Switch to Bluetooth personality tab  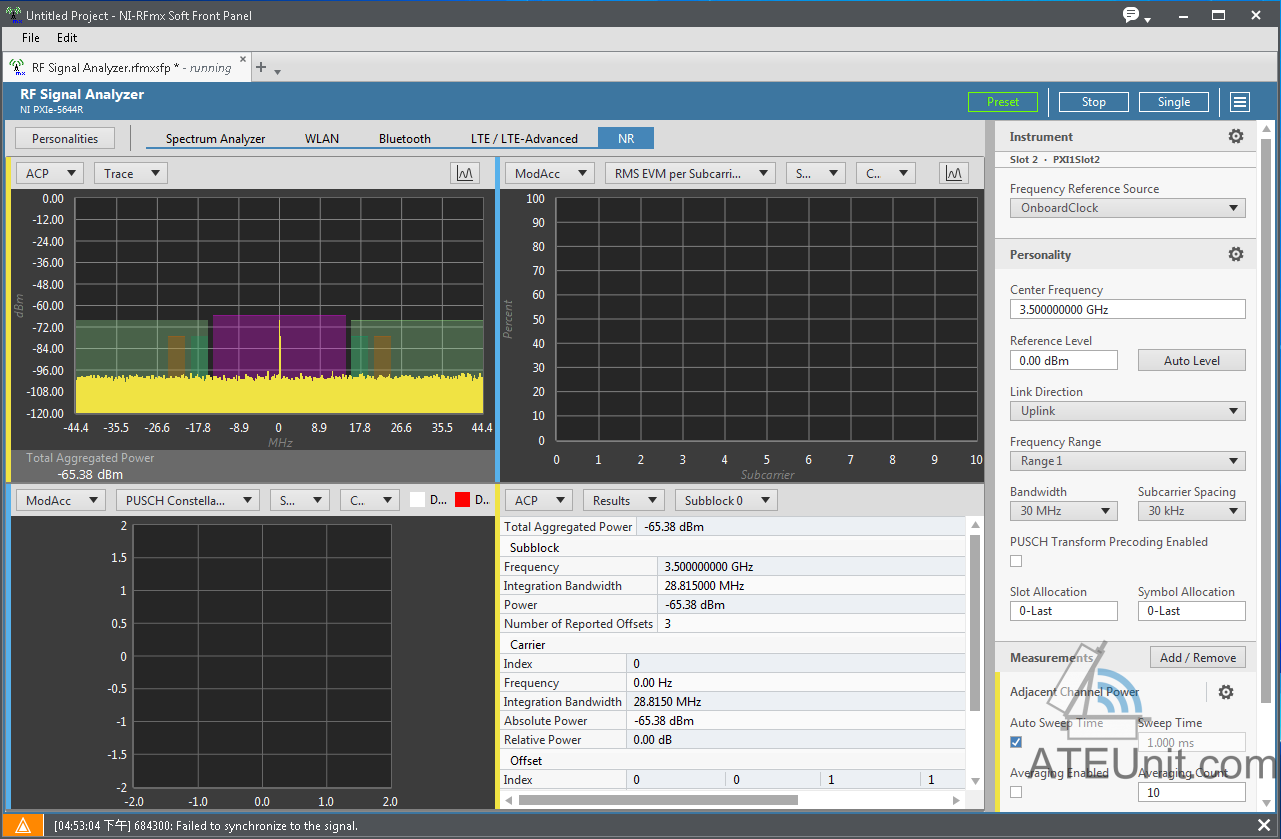tap(405, 138)
